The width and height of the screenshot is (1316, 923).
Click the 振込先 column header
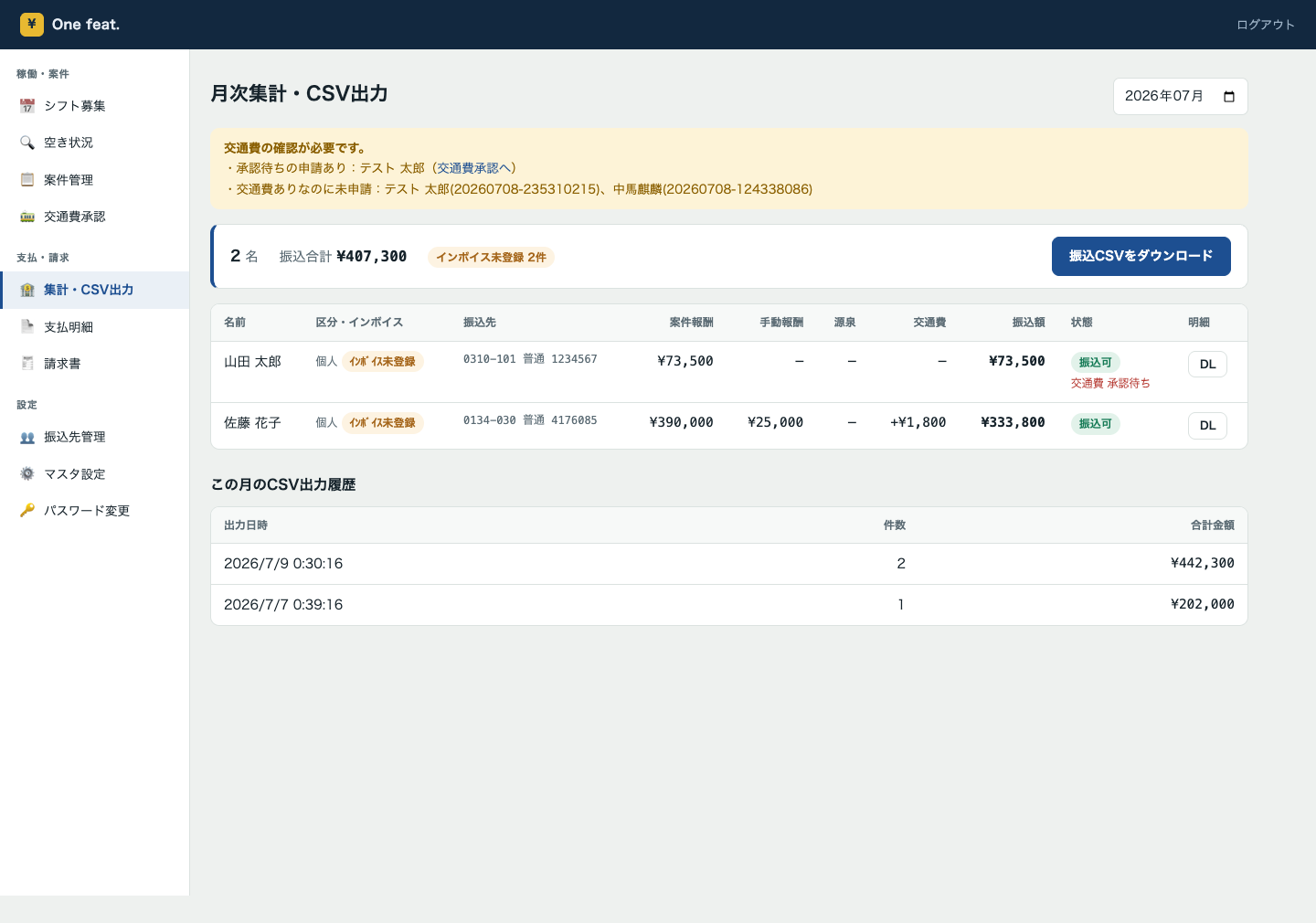point(480,323)
